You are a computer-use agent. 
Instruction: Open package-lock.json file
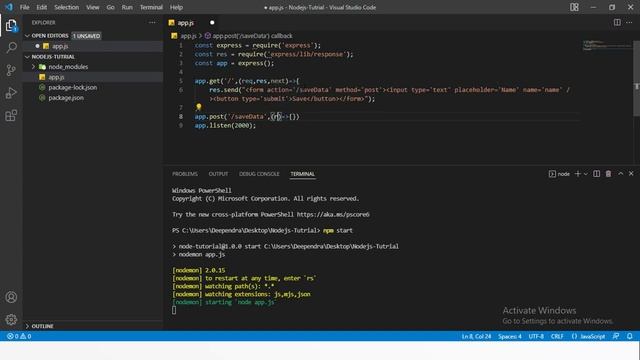pyautogui.click(x=73, y=87)
